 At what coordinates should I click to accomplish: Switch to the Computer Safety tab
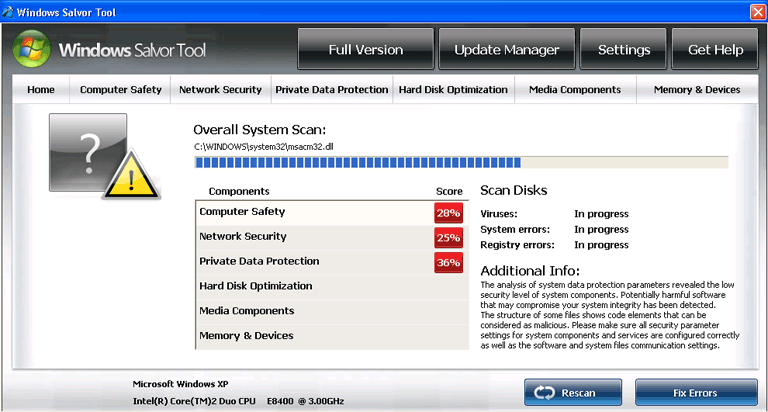click(x=120, y=90)
